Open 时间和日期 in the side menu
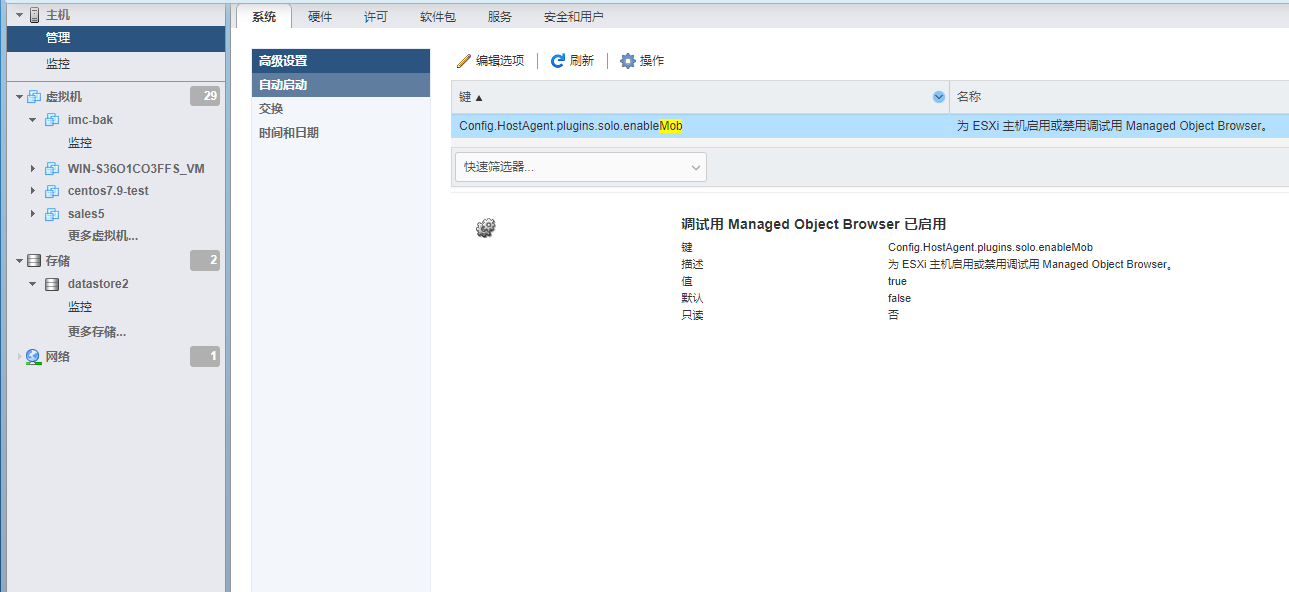 point(341,133)
